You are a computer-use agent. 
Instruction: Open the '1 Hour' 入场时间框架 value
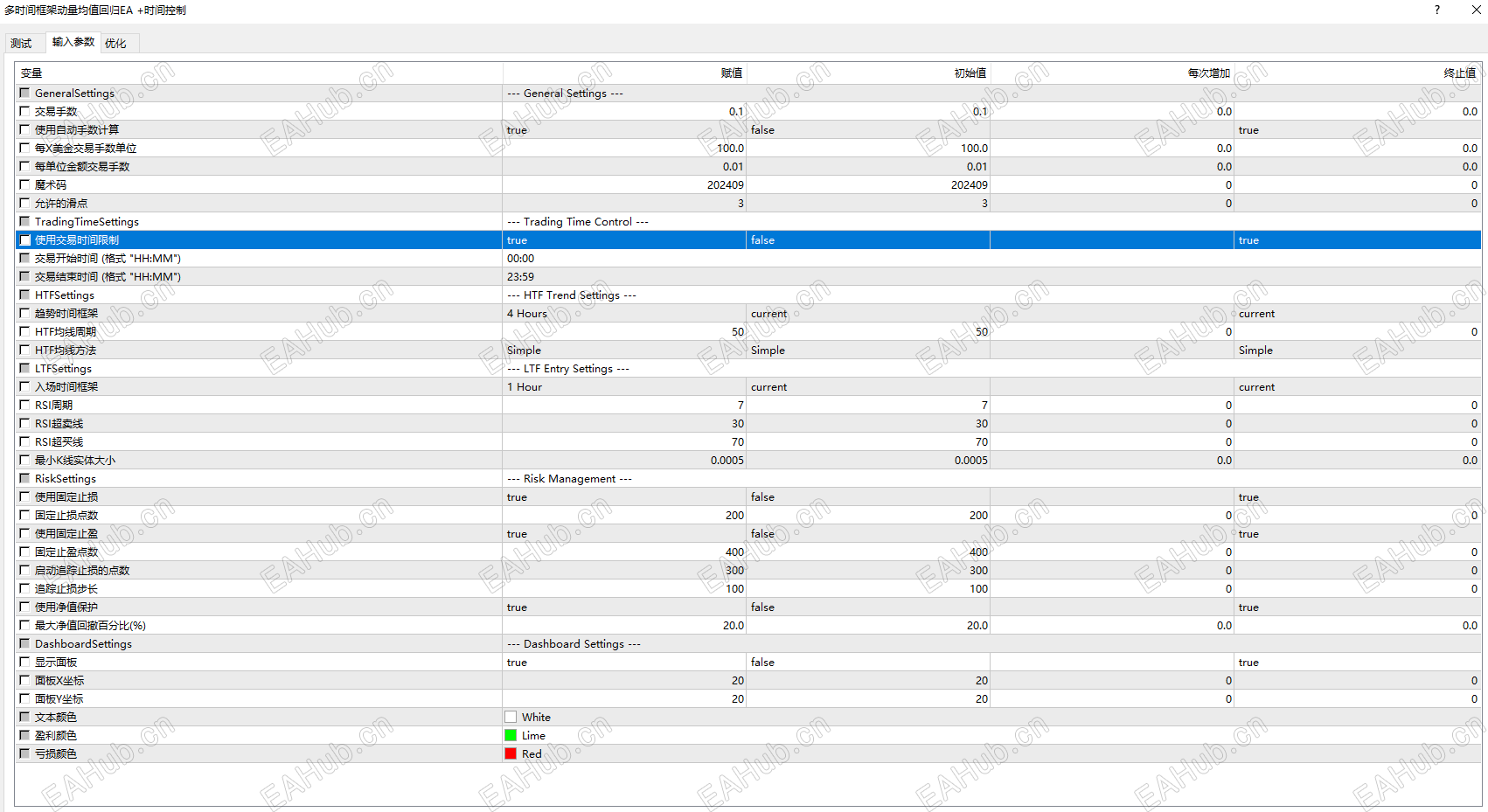[x=525, y=387]
